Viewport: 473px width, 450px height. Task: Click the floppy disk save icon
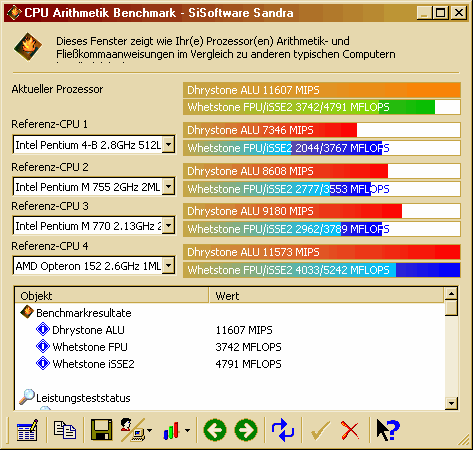(x=101, y=430)
